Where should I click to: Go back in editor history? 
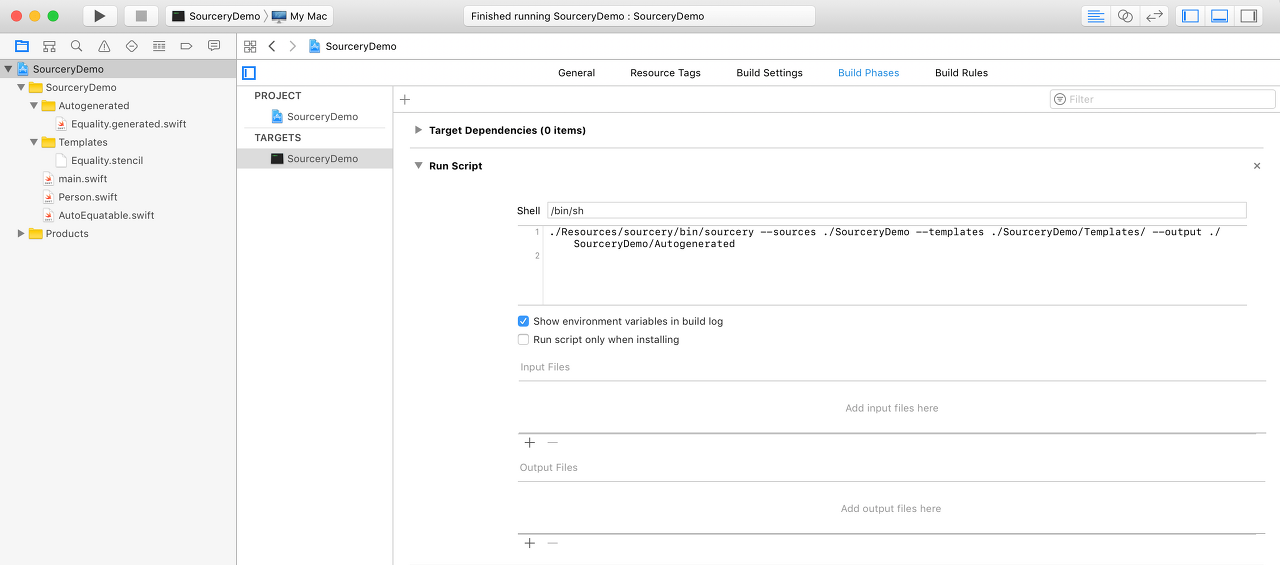coord(272,46)
